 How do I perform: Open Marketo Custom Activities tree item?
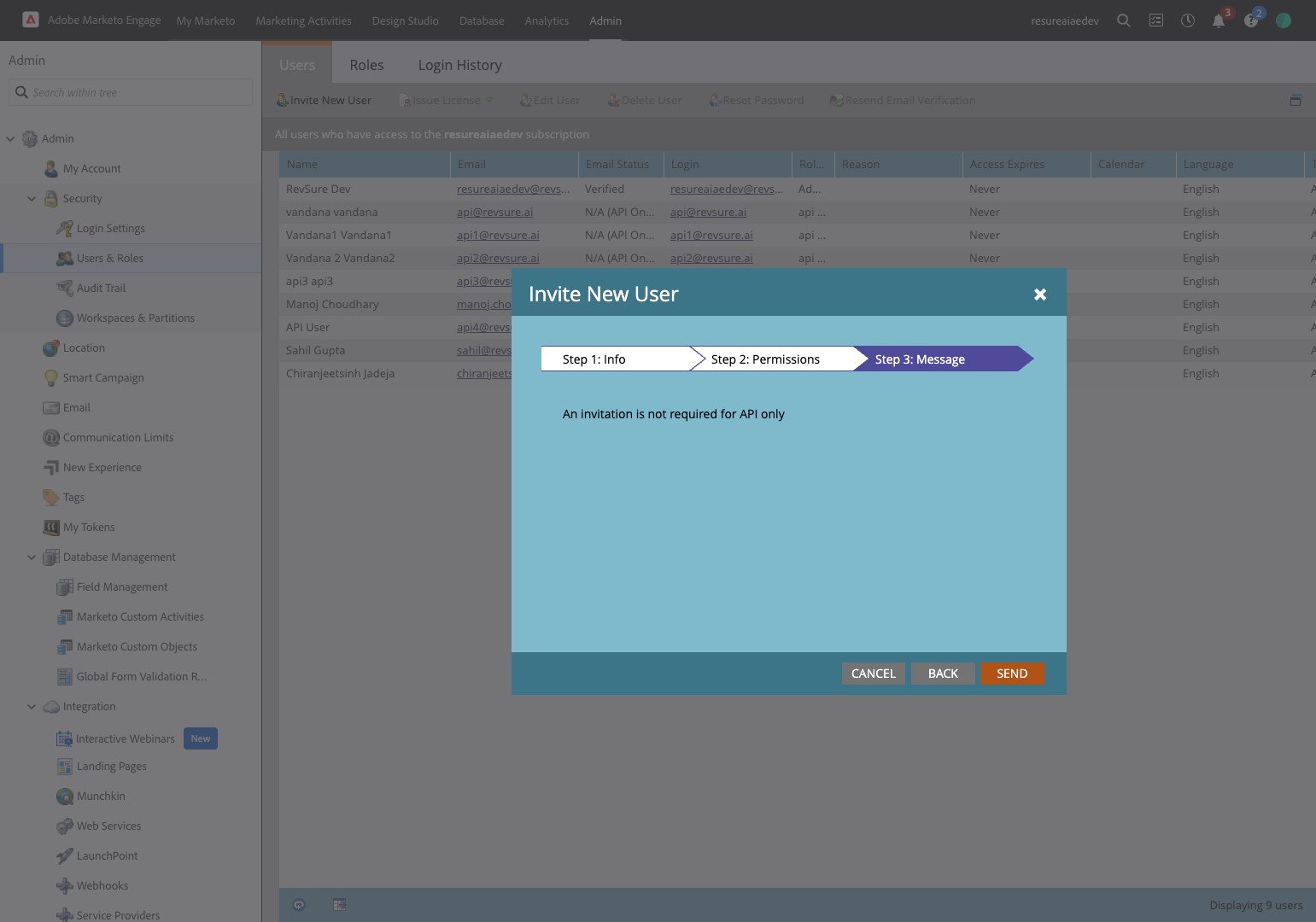tap(140, 616)
